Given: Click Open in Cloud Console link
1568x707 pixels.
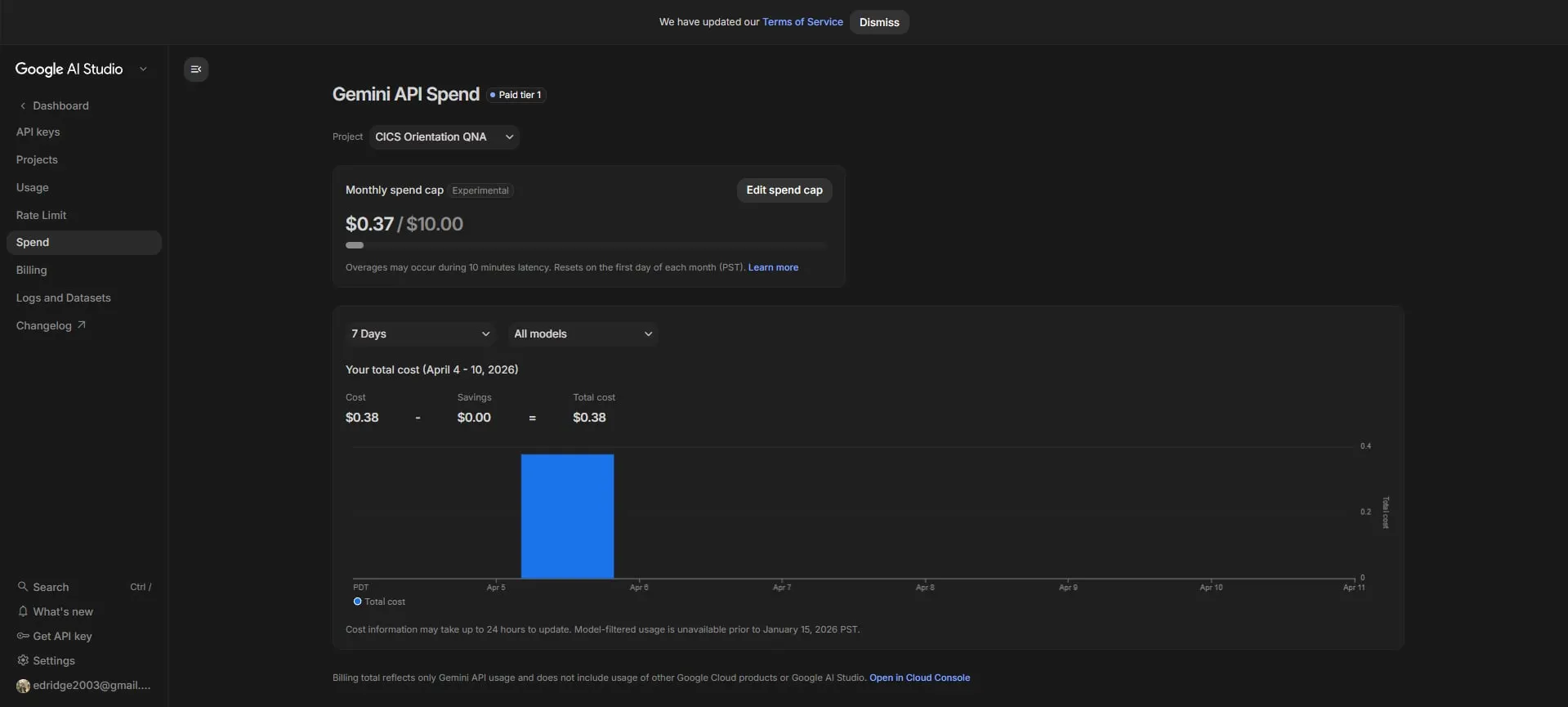Looking at the screenshot, I should [x=919, y=678].
